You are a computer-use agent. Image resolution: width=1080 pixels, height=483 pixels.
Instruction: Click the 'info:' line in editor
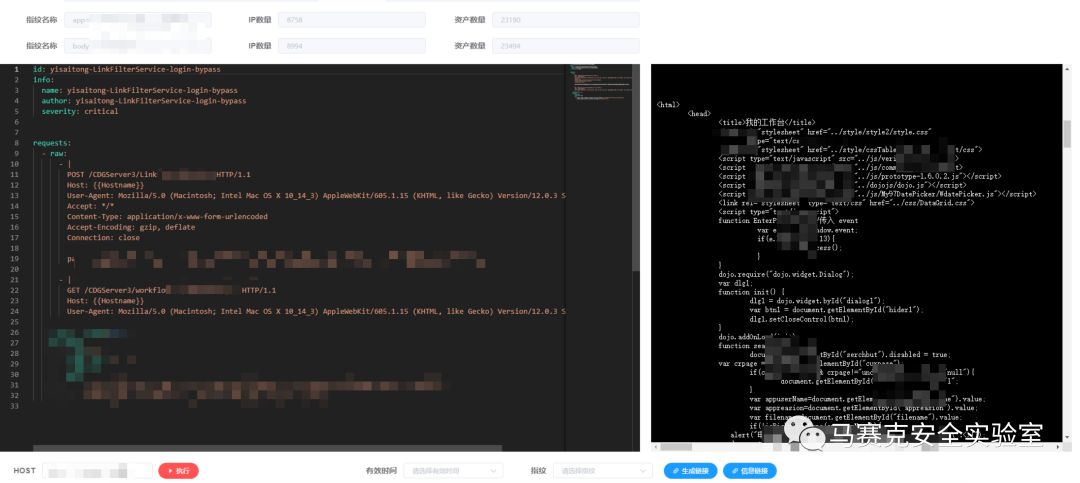tap(43, 80)
